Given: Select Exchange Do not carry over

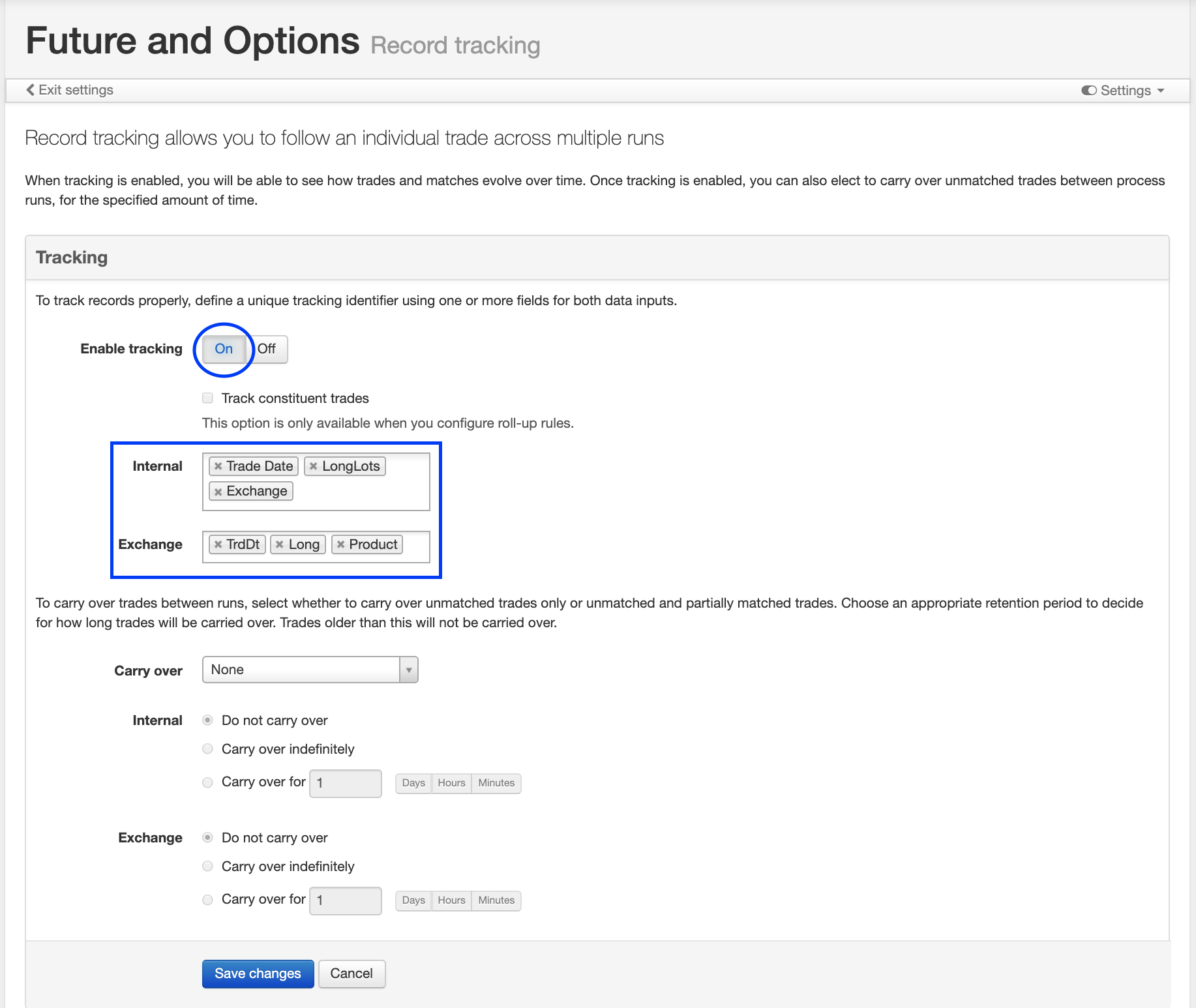Looking at the screenshot, I should pos(208,838).
